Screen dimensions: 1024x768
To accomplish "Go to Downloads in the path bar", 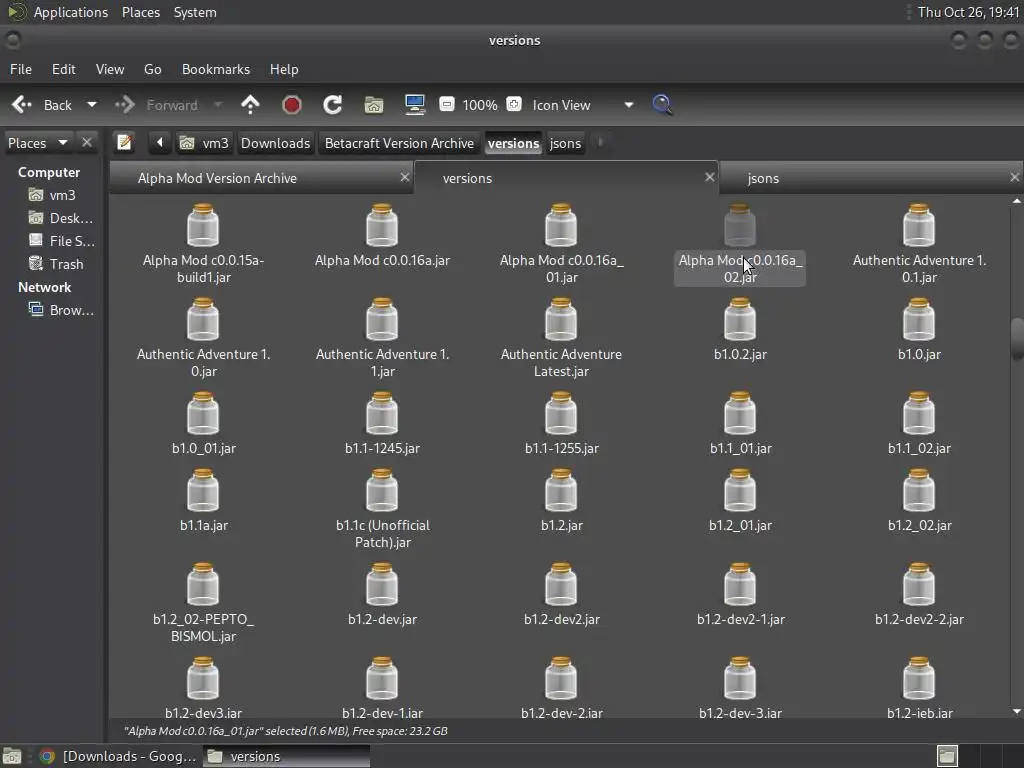I will tap(275, 143).
